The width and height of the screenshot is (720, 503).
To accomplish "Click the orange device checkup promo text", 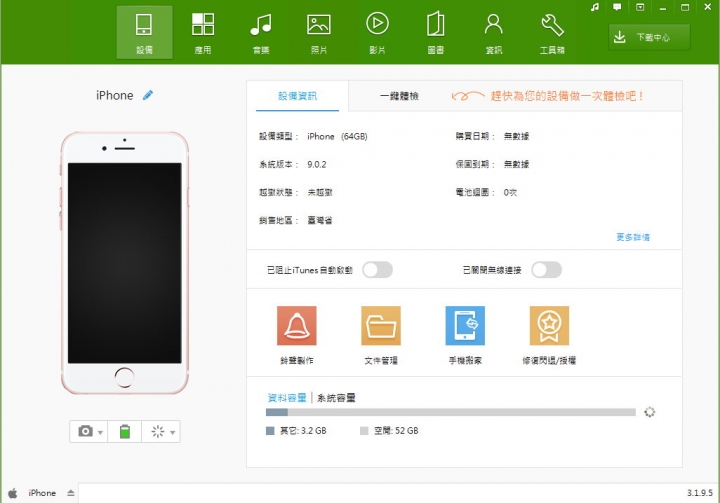I will point(567,96).
